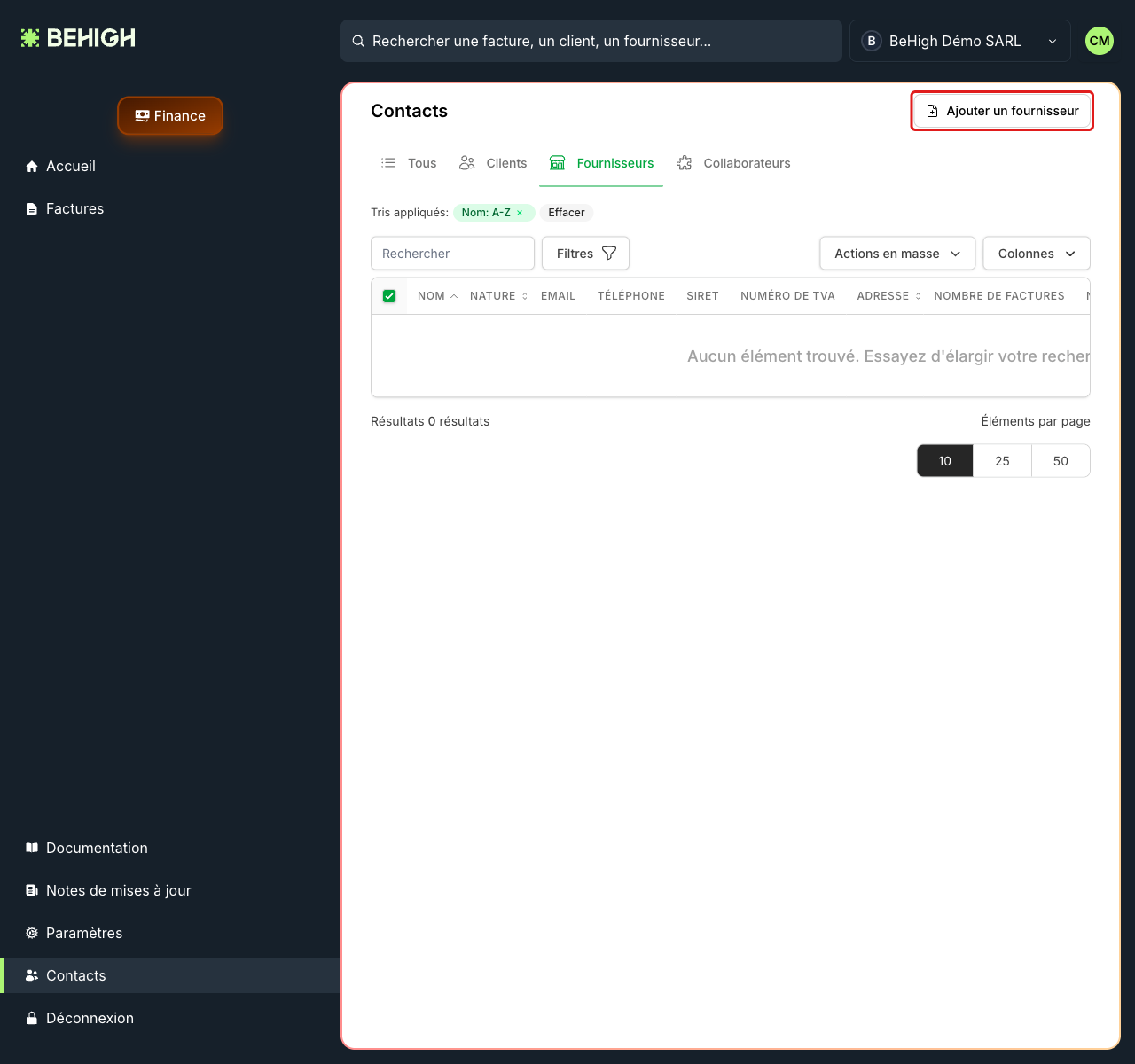Click the EMAIL column header
The image size is (1135, 1064).
coord(558,296)
